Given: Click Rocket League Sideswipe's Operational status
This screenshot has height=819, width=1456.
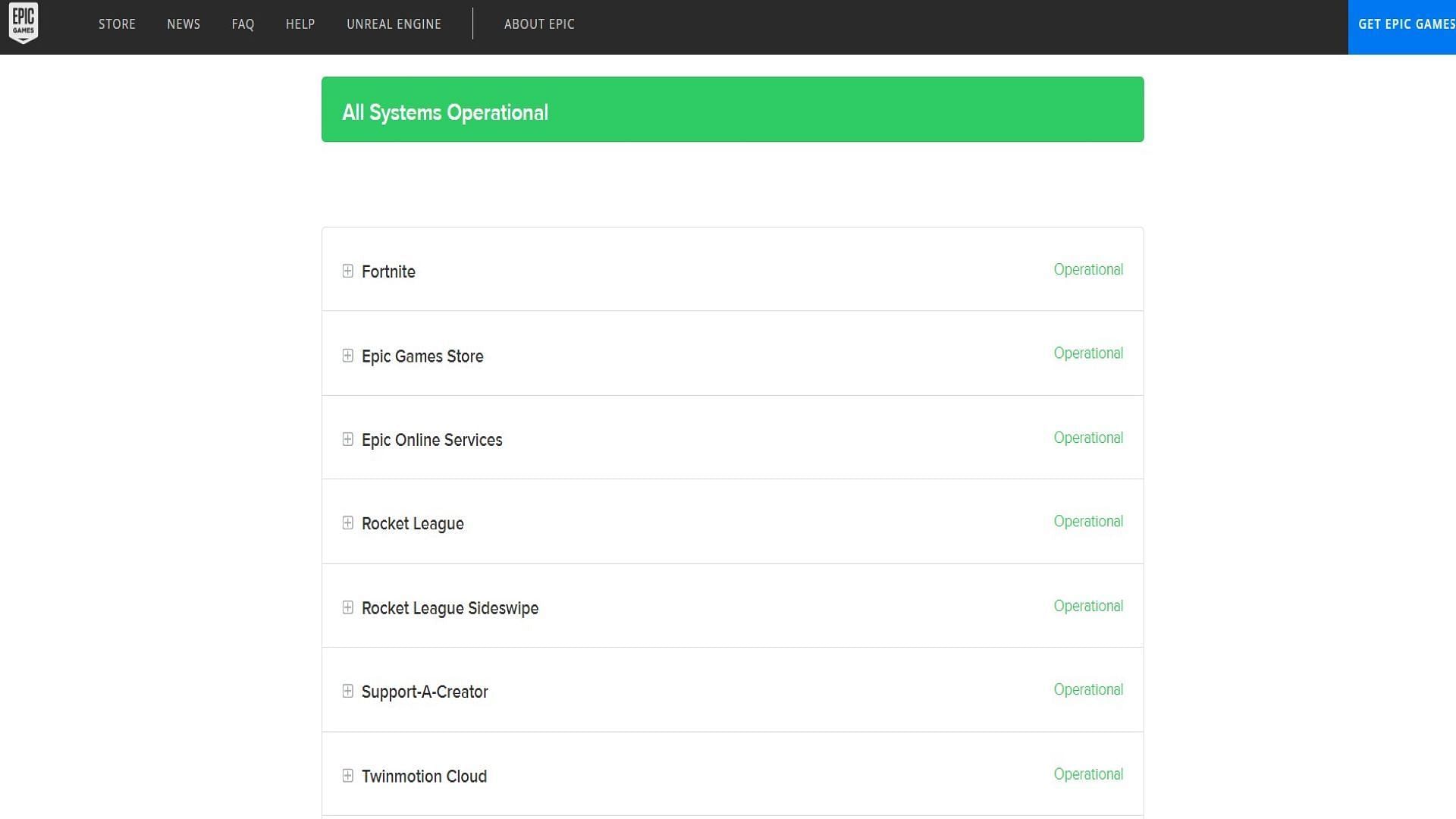Looking at the screenshot, I should pos(1088,607).
